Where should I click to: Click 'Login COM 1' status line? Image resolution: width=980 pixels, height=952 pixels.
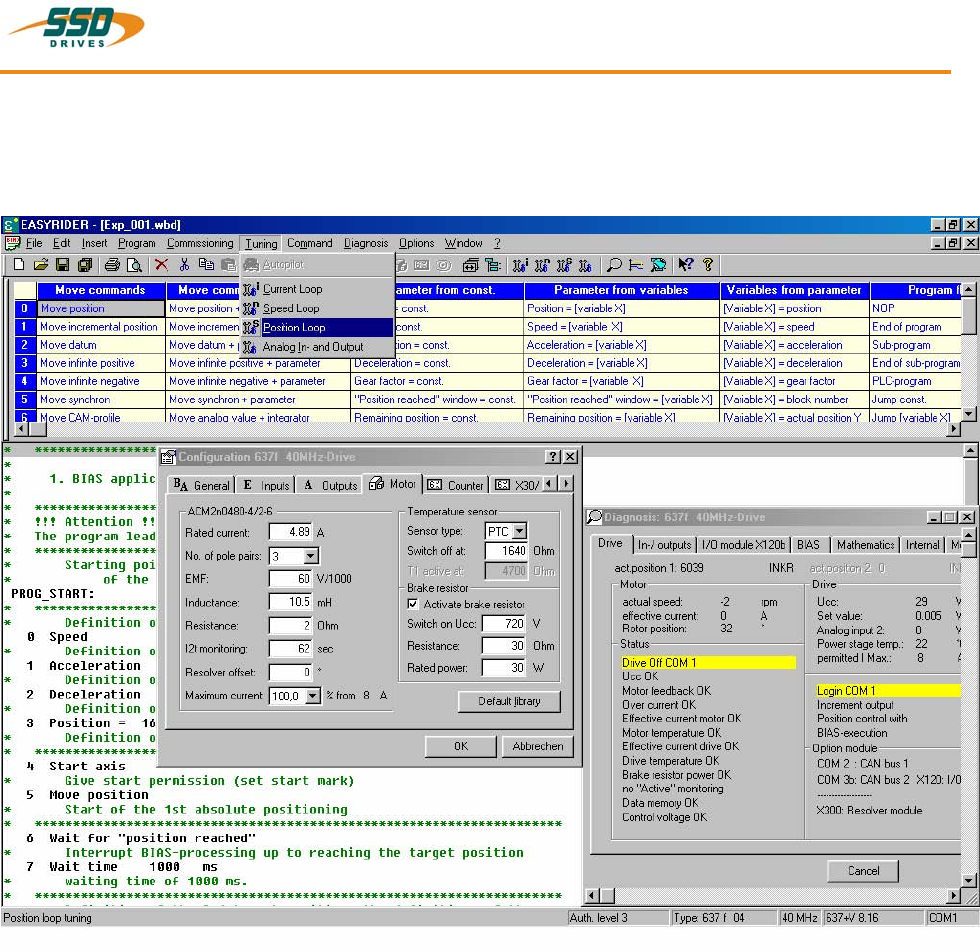[x=888, y=691]
